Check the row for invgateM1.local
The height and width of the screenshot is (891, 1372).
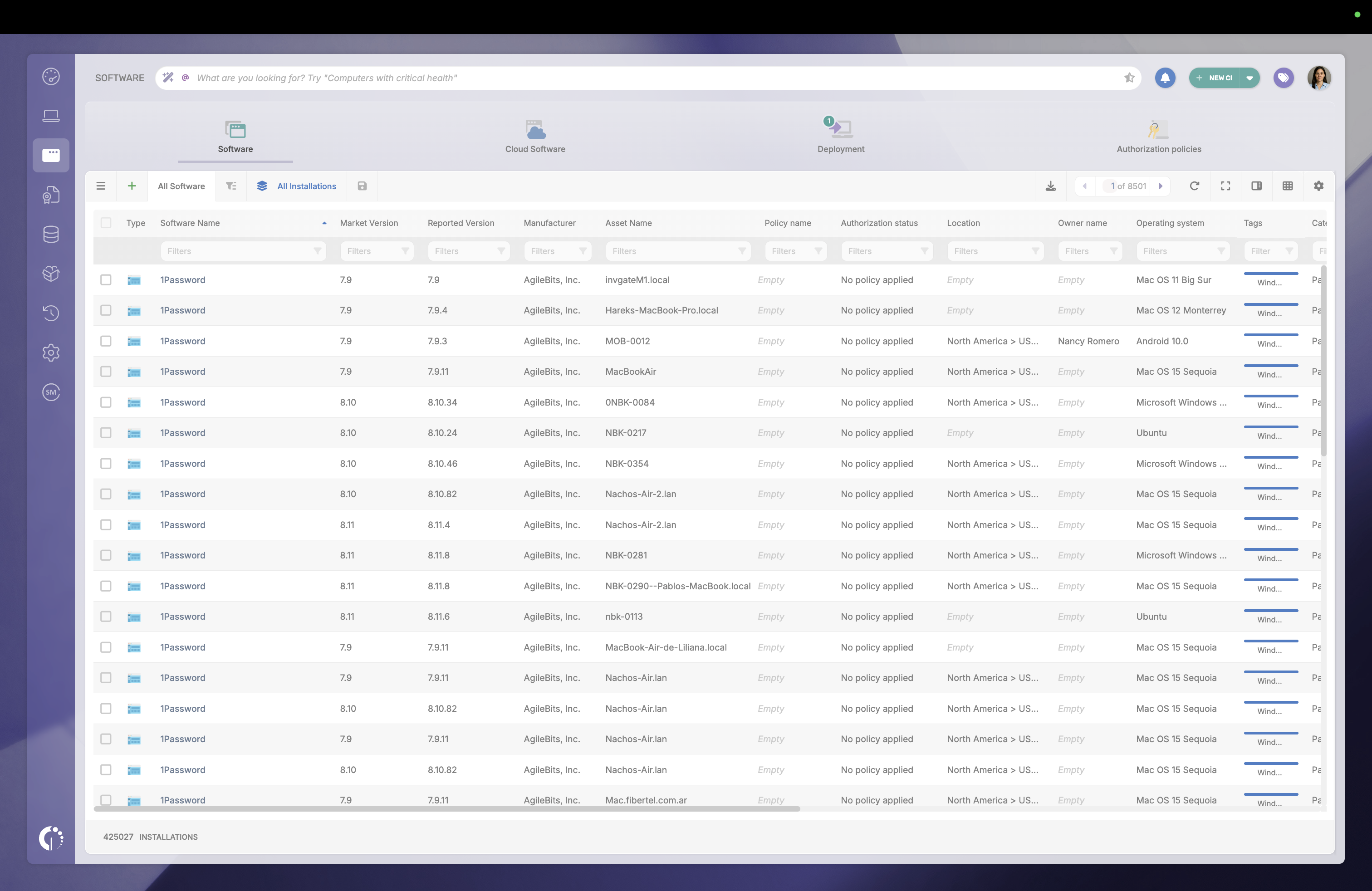(x=106, y=279)
